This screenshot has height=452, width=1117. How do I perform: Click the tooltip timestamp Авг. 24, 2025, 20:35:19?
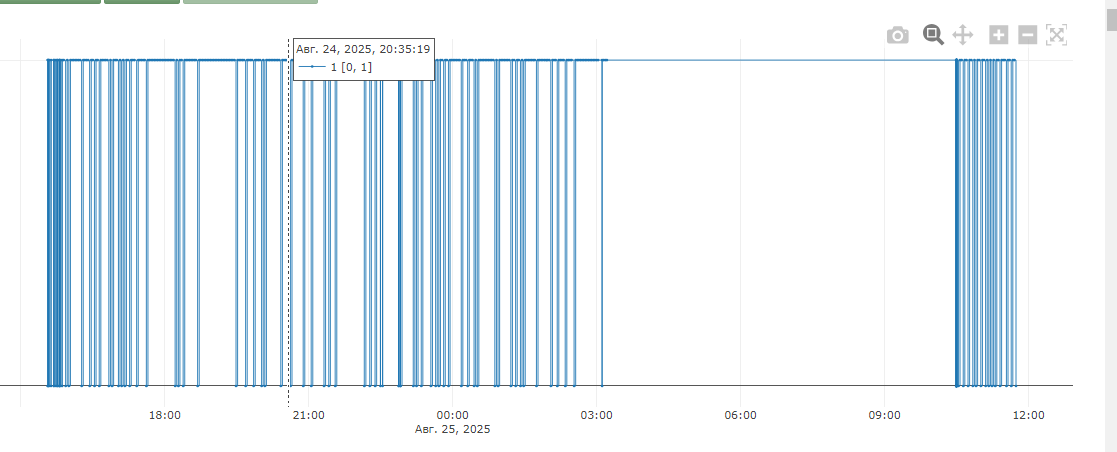[x=363, y=48]
